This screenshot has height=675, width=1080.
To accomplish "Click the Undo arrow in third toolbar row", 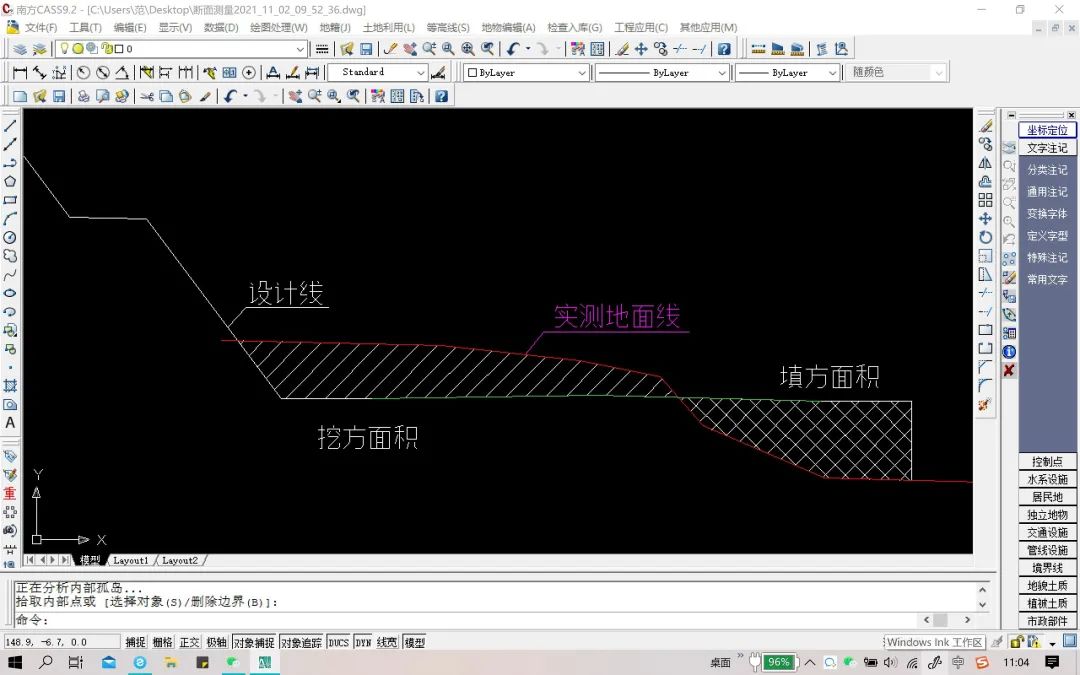I will tap(230, 96).
